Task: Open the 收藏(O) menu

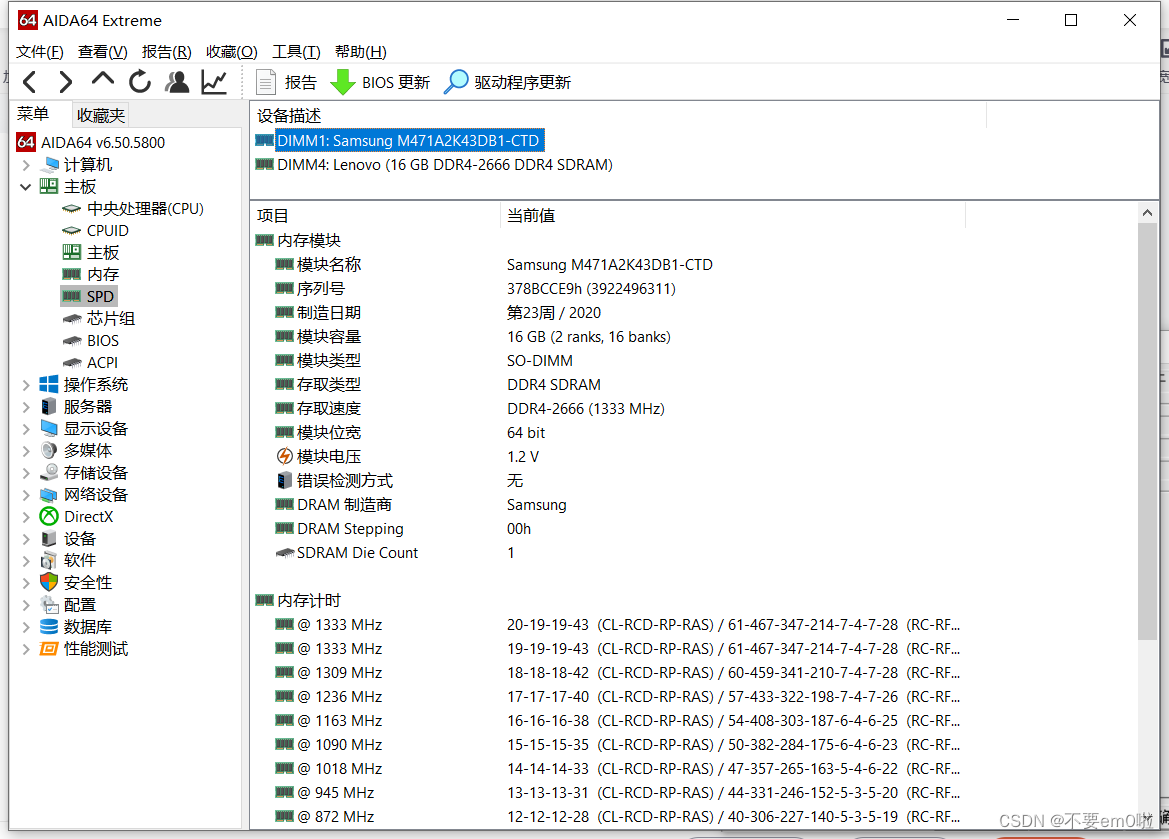Action: (232, 51)
